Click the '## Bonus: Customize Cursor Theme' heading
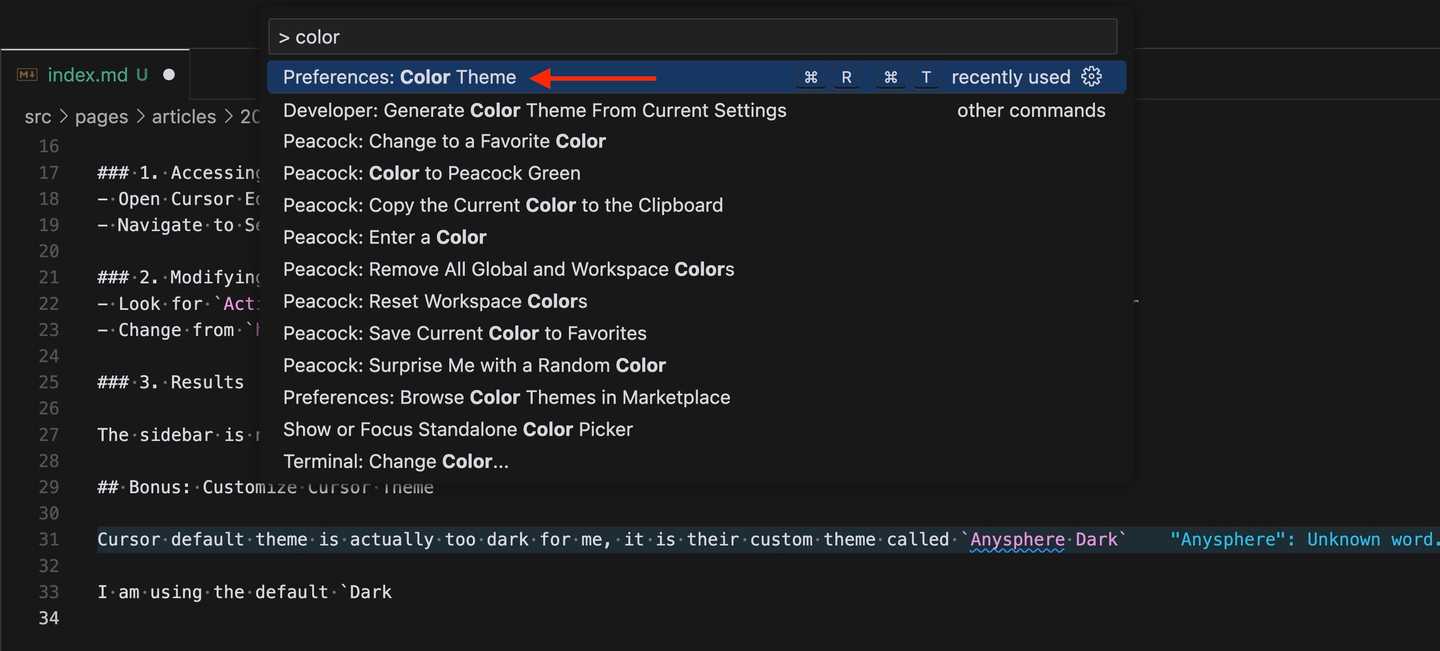 click(265, 487)
